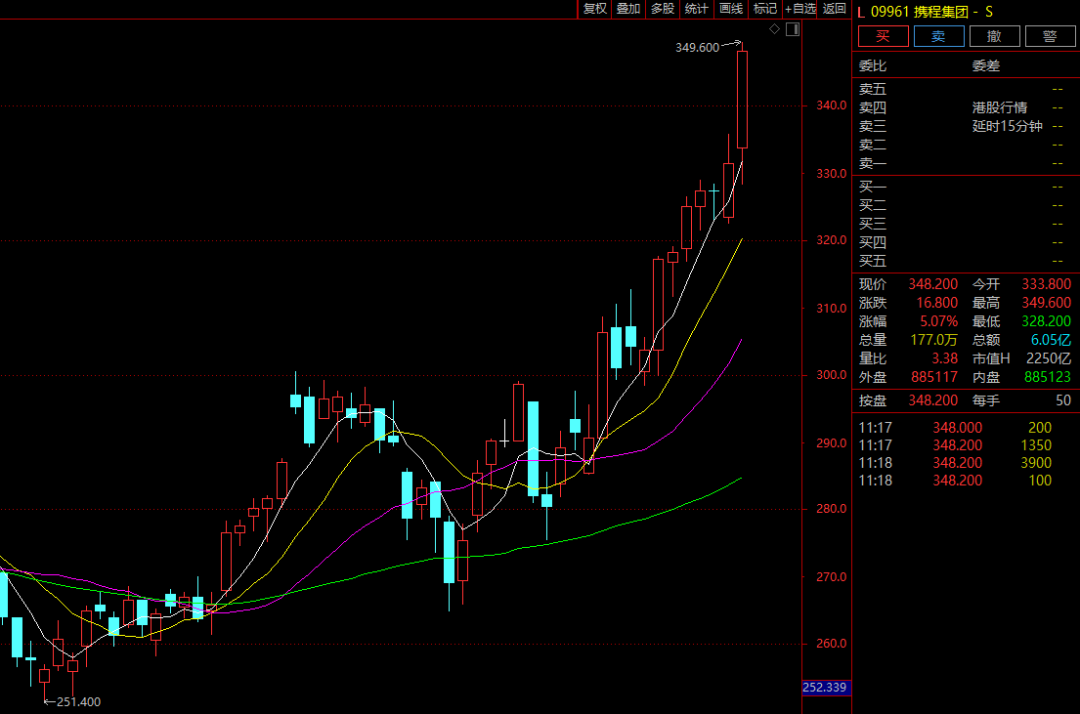This screenshot has width=1080, height=714.
Task: Click the 委差 label
Action: point(986,66)
